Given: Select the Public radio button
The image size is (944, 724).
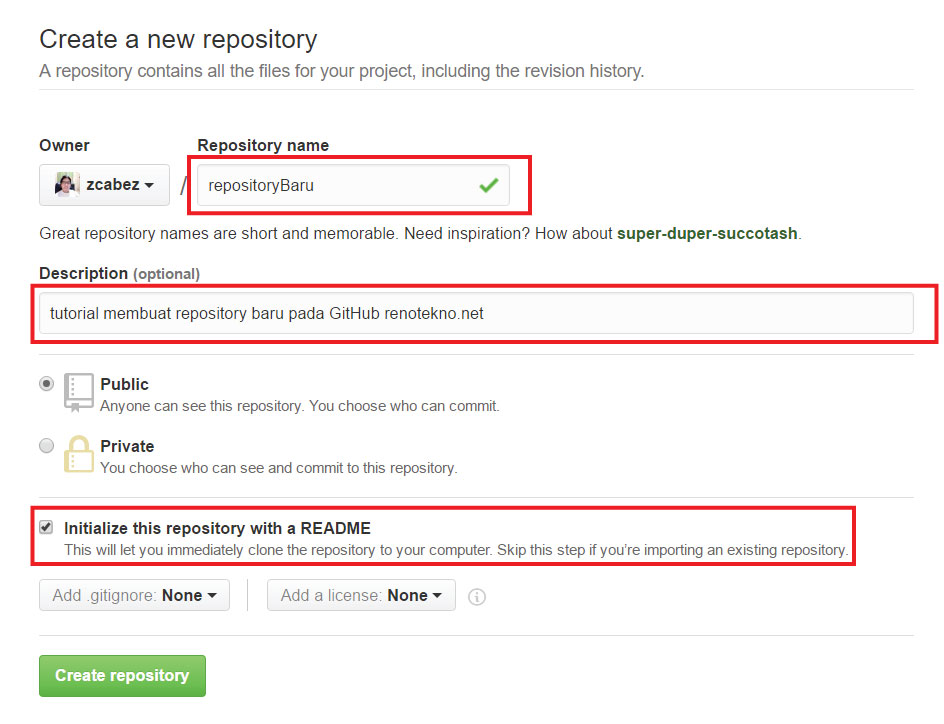Looking at the screenshot, I should (46, 384).
